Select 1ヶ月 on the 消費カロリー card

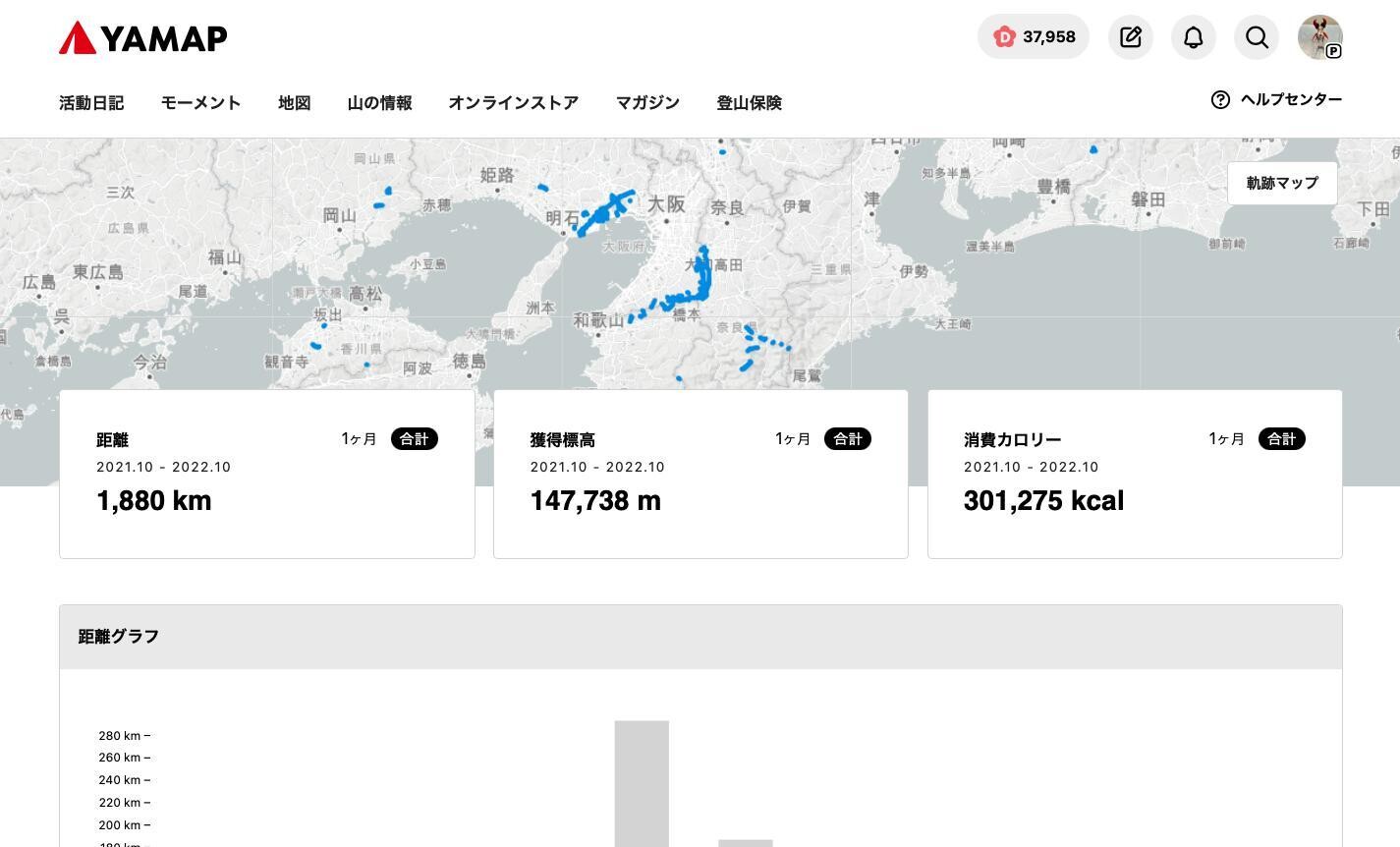1225,439
